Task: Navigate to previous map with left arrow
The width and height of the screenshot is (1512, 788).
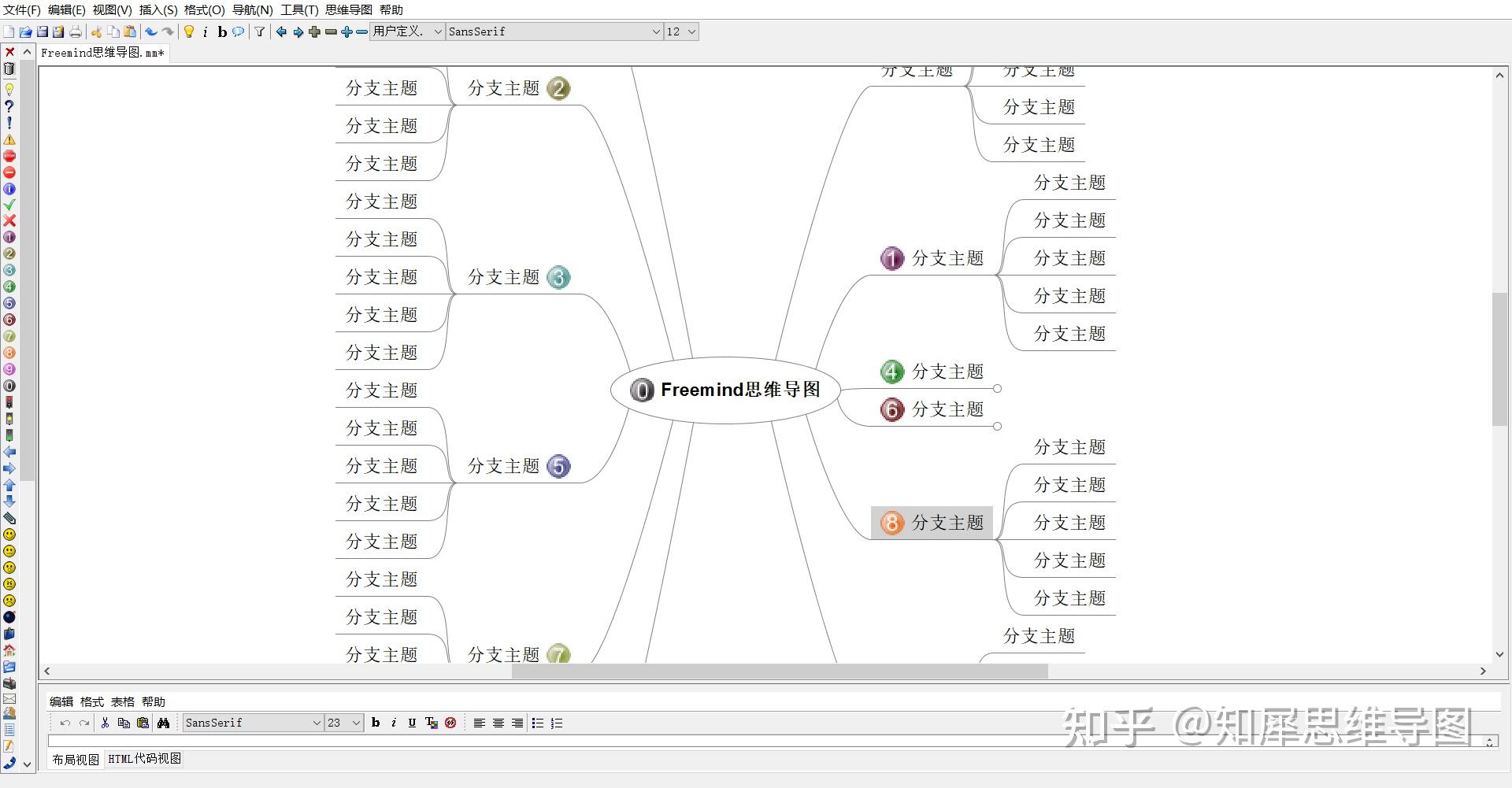Action: [x=281, y=31]
